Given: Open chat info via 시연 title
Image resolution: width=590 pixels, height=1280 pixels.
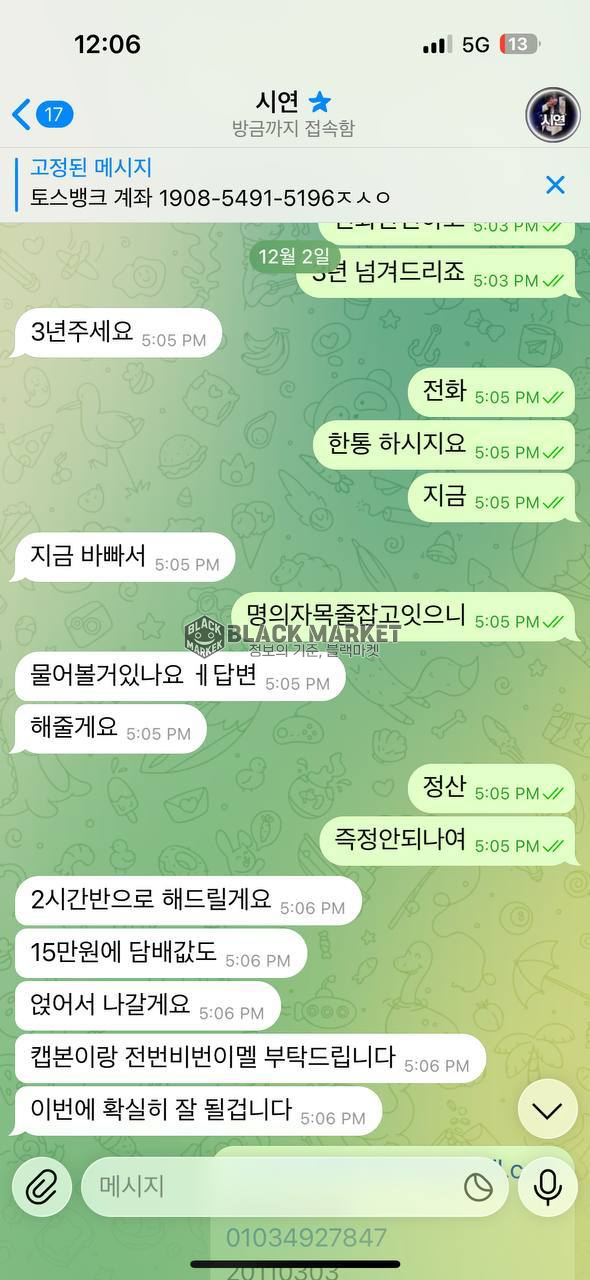Looking at the screenshot, I should click(278, 101).
